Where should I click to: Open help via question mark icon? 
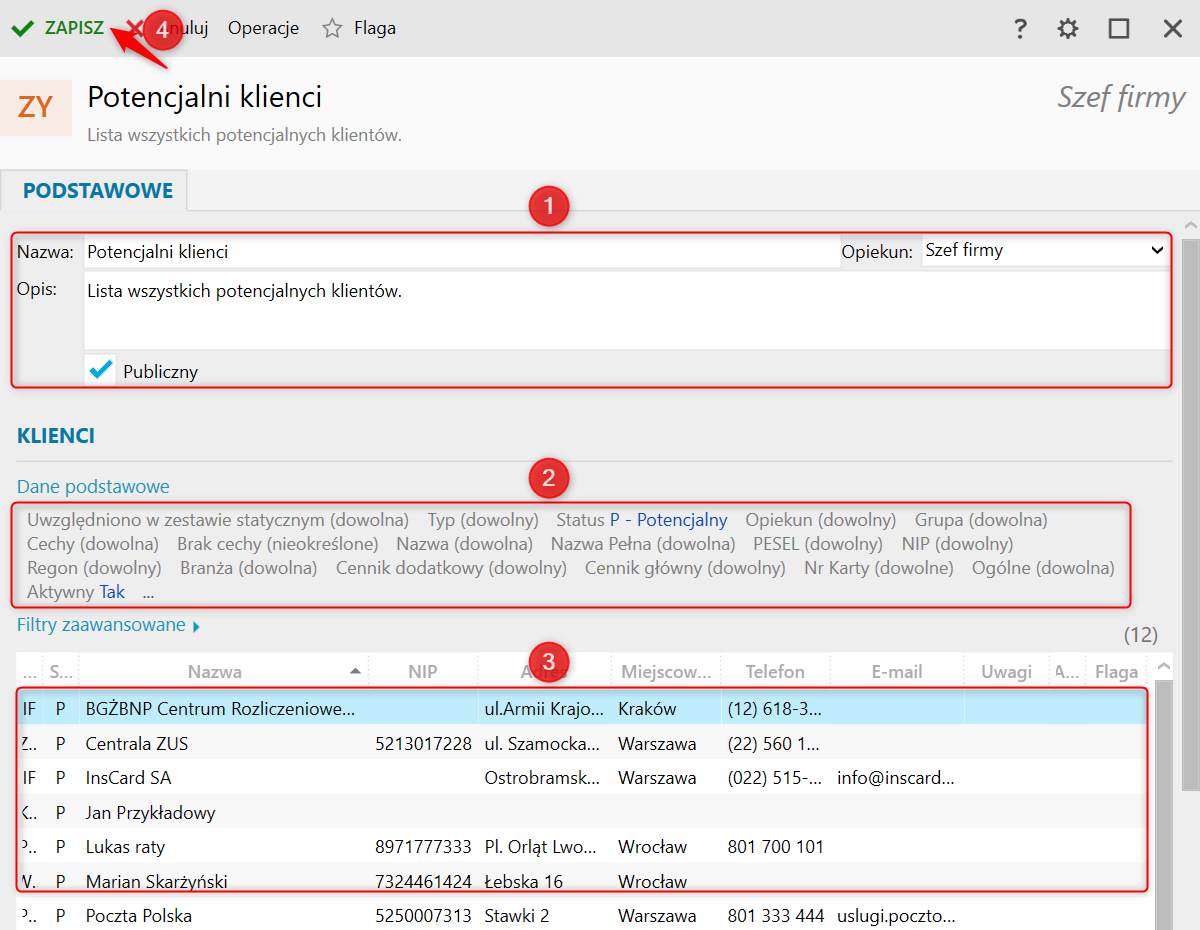click(x=1020, y=28)
